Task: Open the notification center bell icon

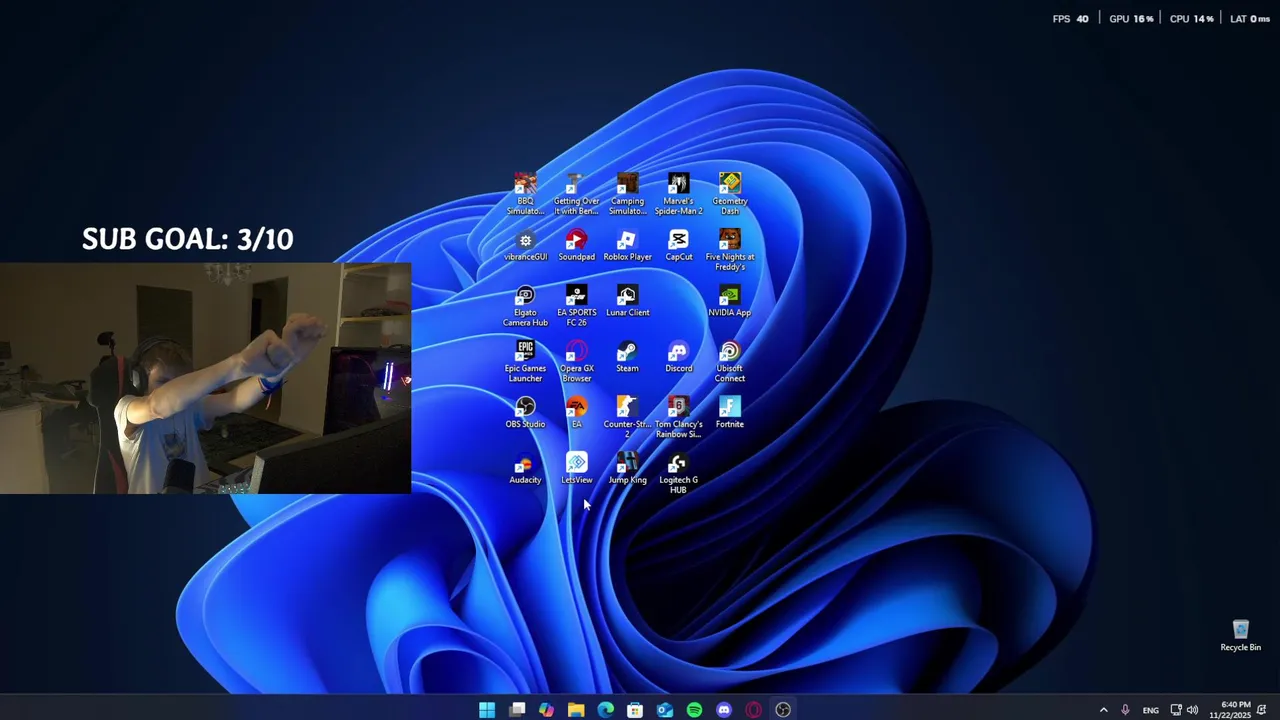Action: point(1262,710)
